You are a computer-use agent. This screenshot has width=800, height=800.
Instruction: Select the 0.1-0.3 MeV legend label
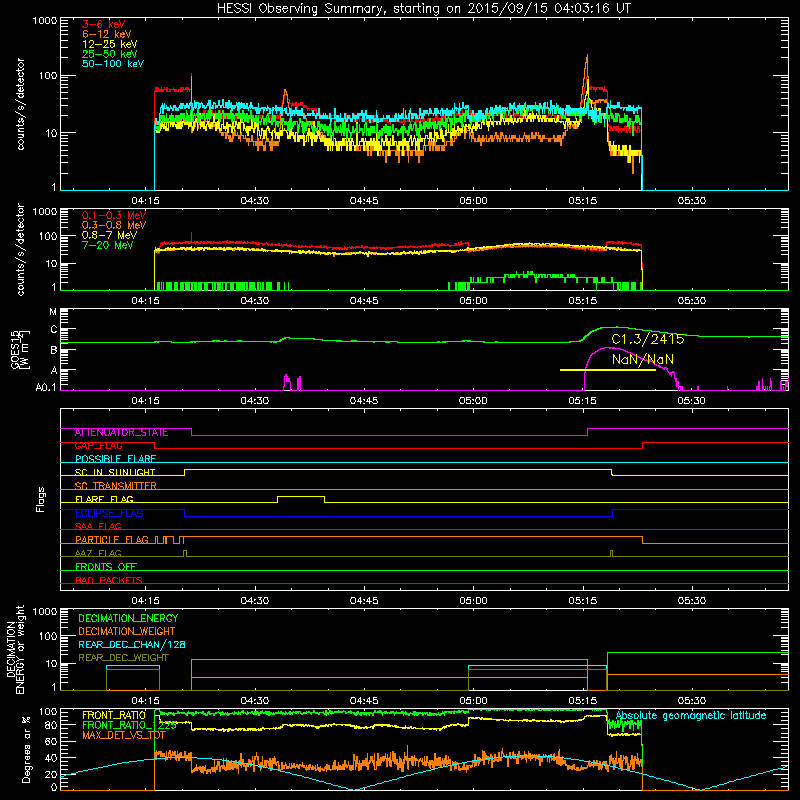(114, 215)
